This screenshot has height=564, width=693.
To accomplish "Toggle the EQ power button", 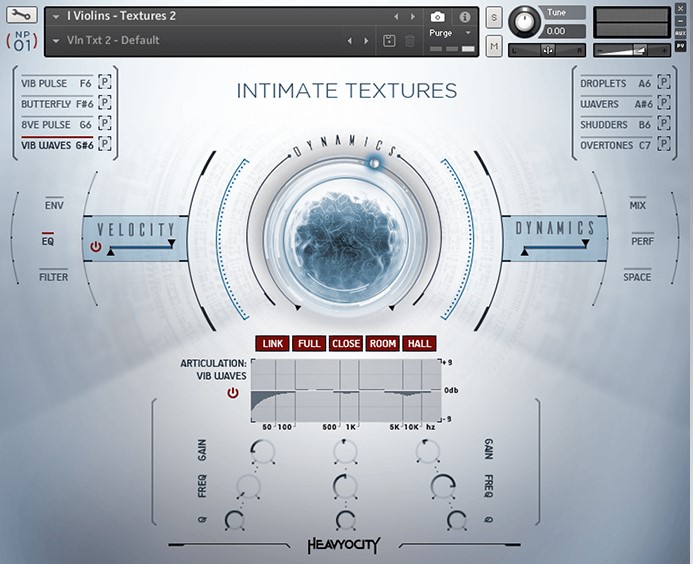I will point(233,393).
